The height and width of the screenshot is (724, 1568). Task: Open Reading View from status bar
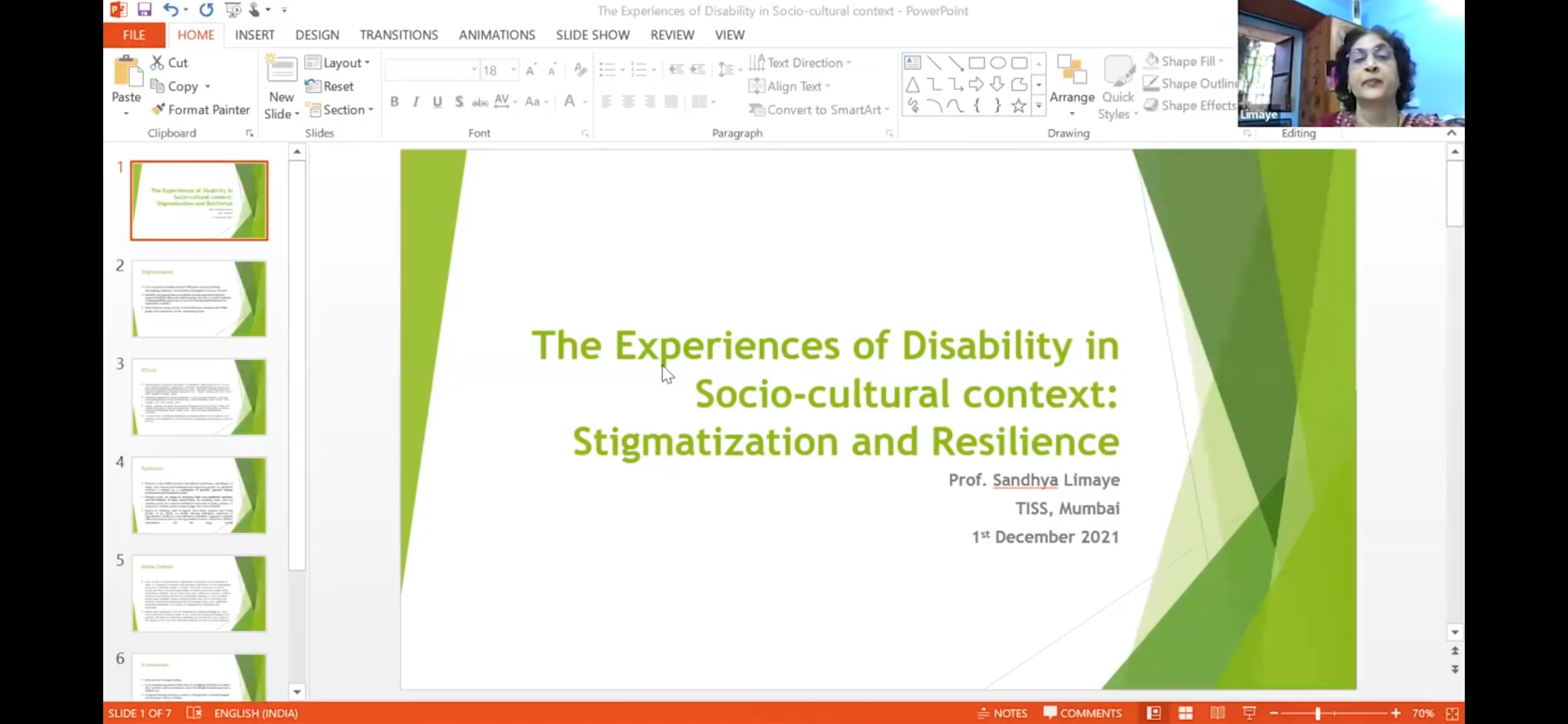pos(1217,713)
